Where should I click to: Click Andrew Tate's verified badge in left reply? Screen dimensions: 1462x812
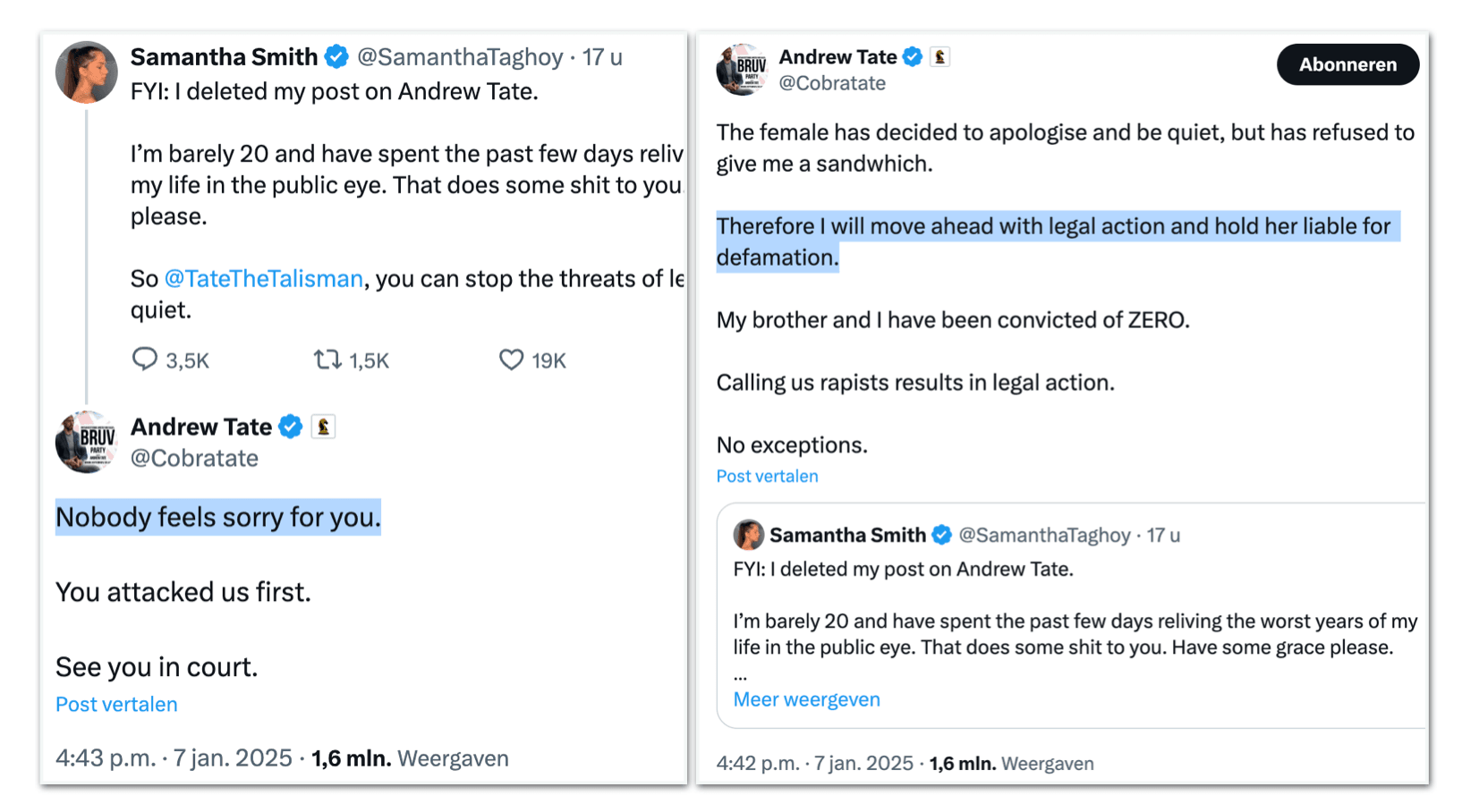coord(290,427)
